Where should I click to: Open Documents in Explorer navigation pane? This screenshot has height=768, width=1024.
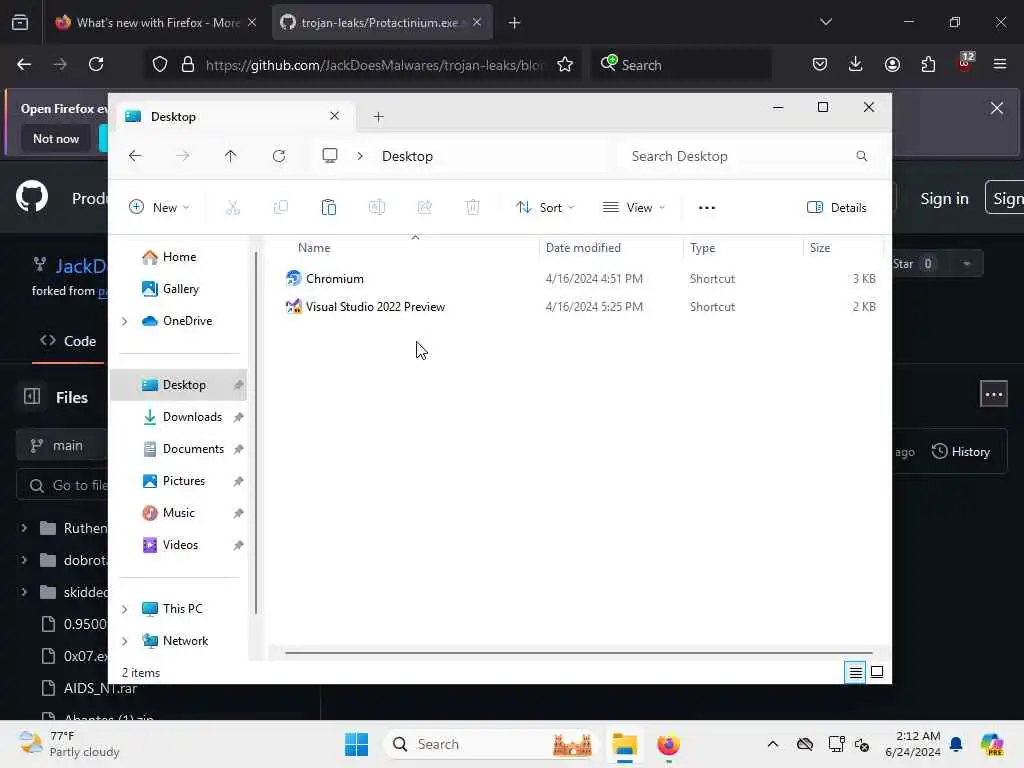(180, 449)
